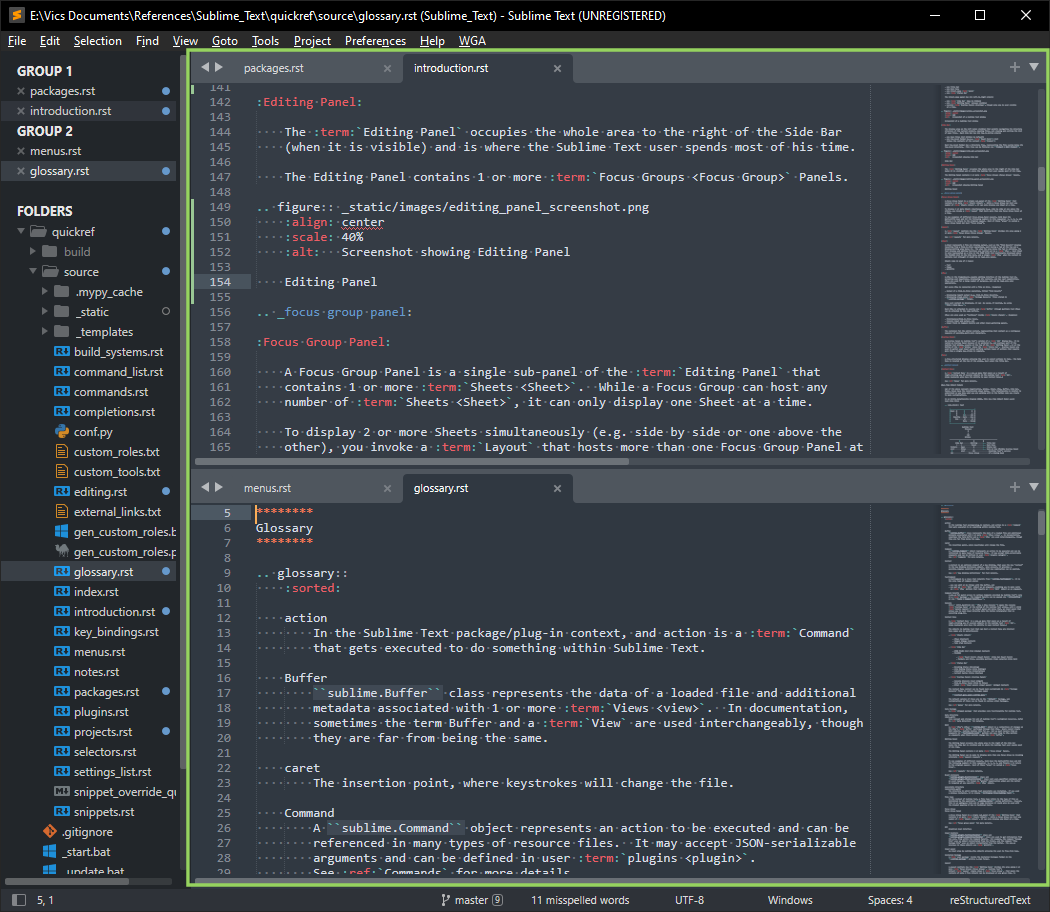The height and width of the screenshot is (912, 1050).
Task: Click the .gitignore git file icon
Action: pyautogui.click(x=49, y=832)
